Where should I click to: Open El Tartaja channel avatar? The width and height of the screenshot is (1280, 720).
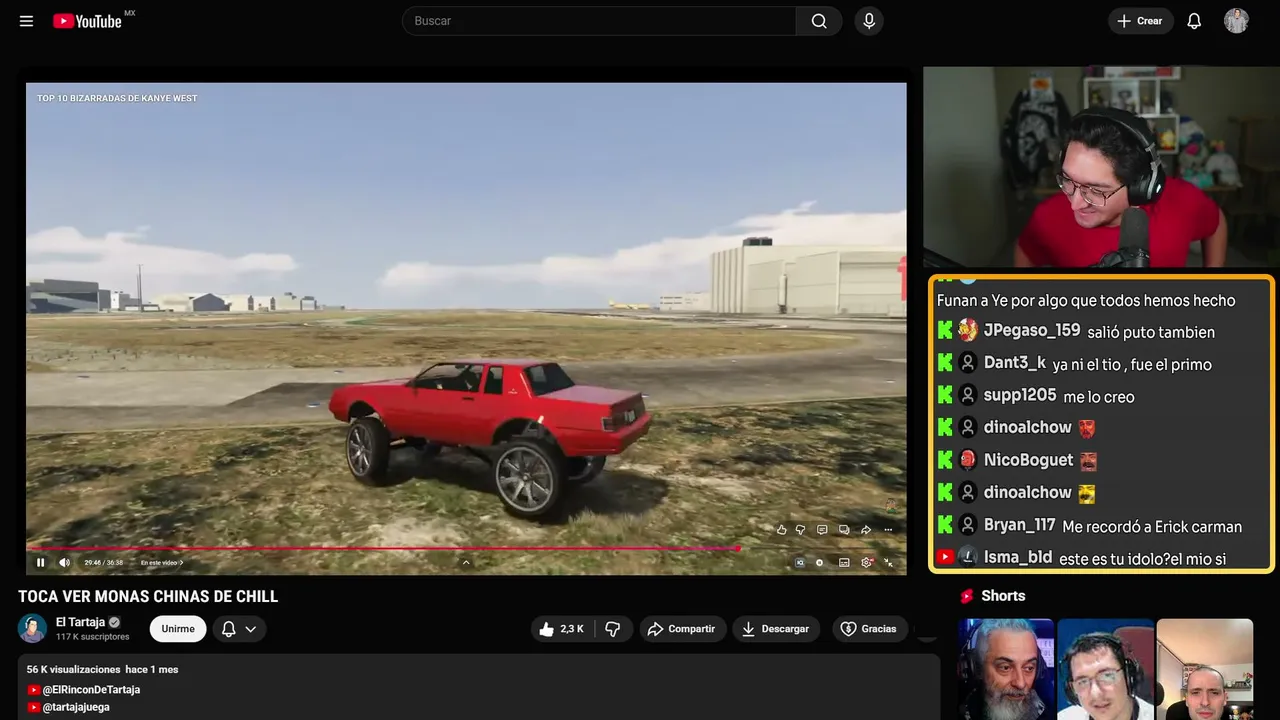click(33, 628)
